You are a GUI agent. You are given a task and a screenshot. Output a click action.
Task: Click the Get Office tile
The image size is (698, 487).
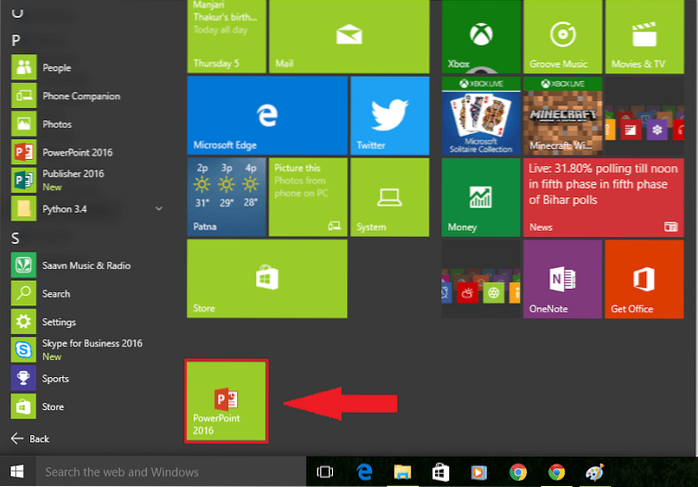(x=643, y=278)
